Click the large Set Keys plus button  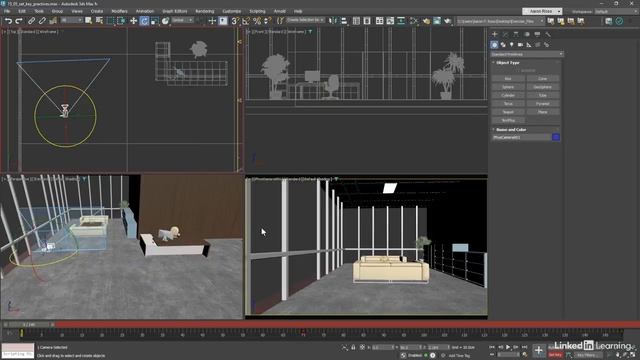[538, 350]
